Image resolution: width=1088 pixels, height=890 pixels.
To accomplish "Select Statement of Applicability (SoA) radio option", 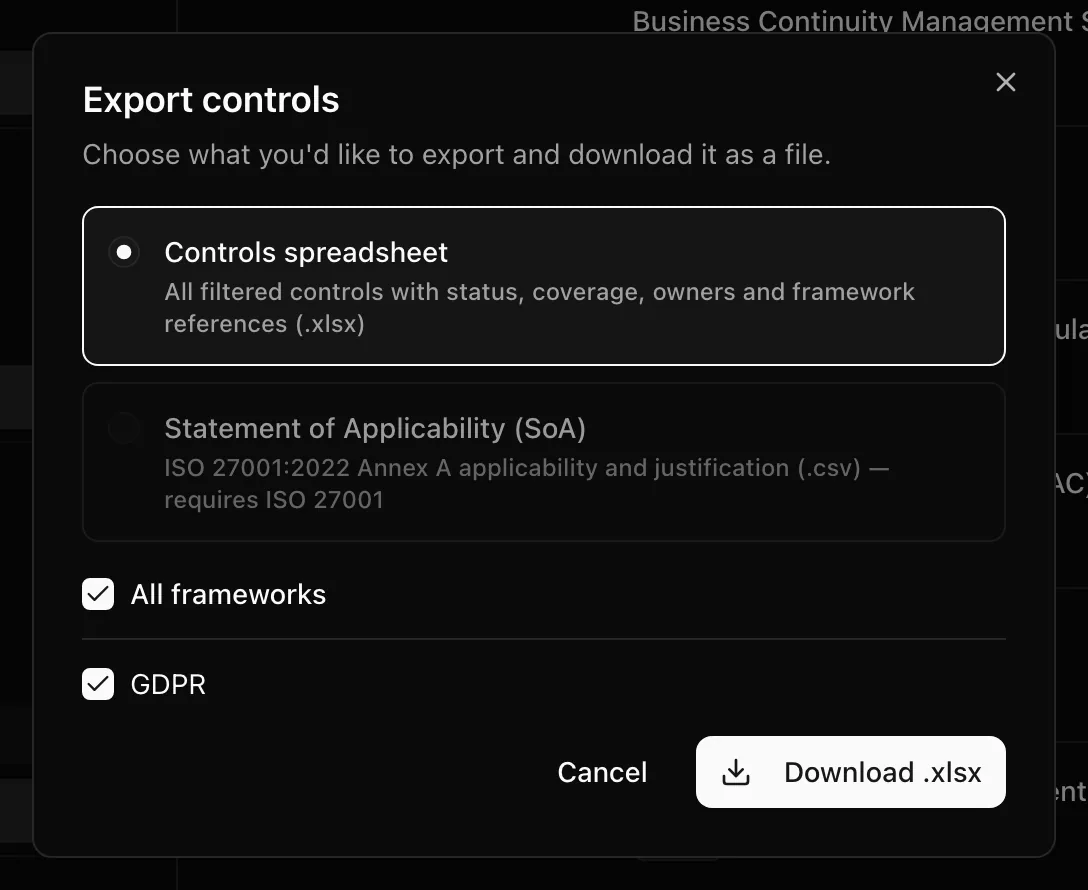I will (124, 428).
